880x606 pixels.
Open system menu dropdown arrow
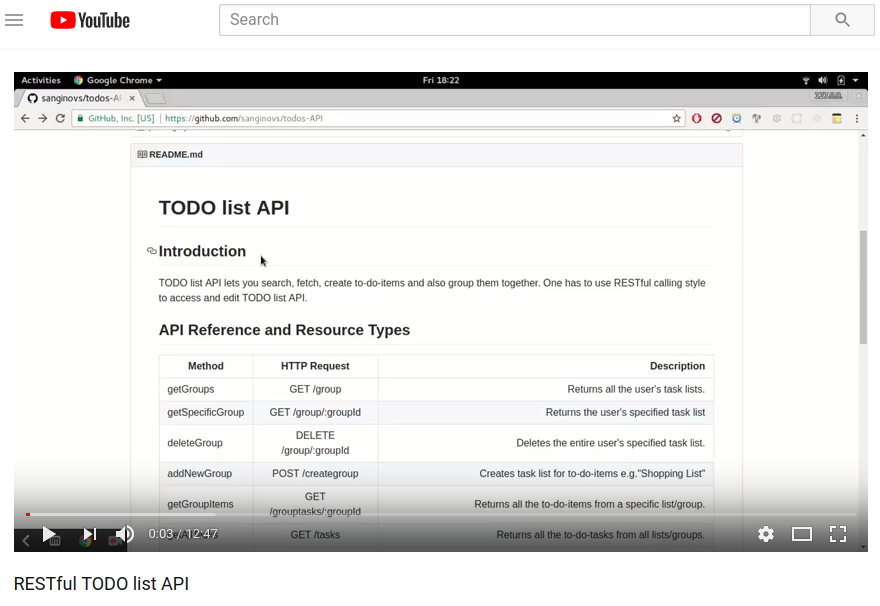coord(855,80)
